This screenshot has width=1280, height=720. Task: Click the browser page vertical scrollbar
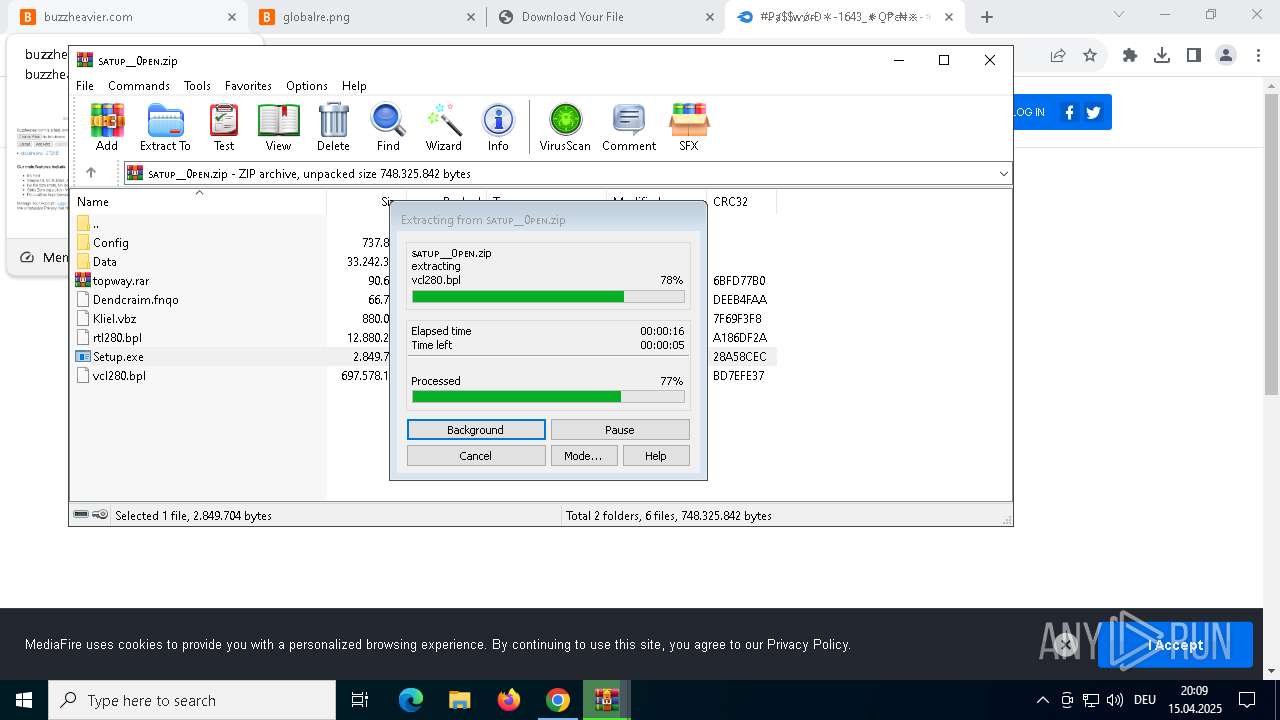click(1272, 245)
